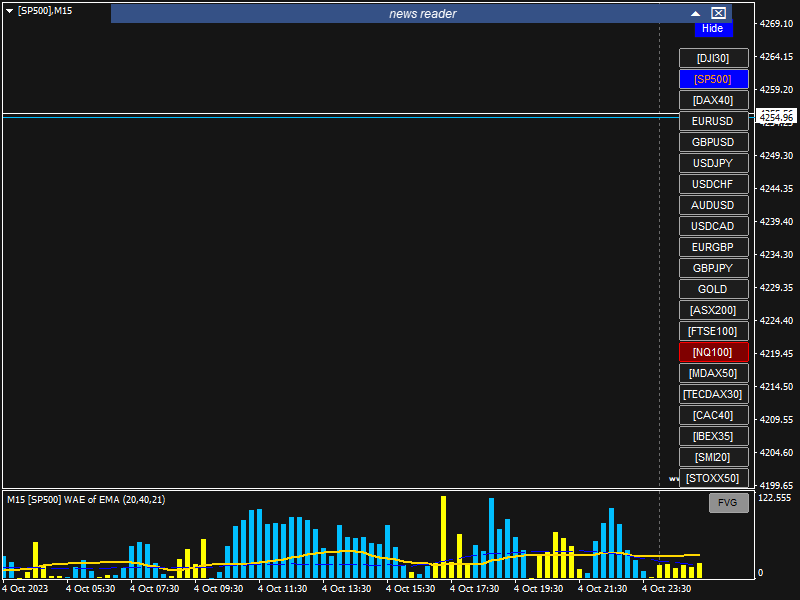The image size is (800, 600).
Task: Switch chart to [DAX40]
Action: point(713,100)
